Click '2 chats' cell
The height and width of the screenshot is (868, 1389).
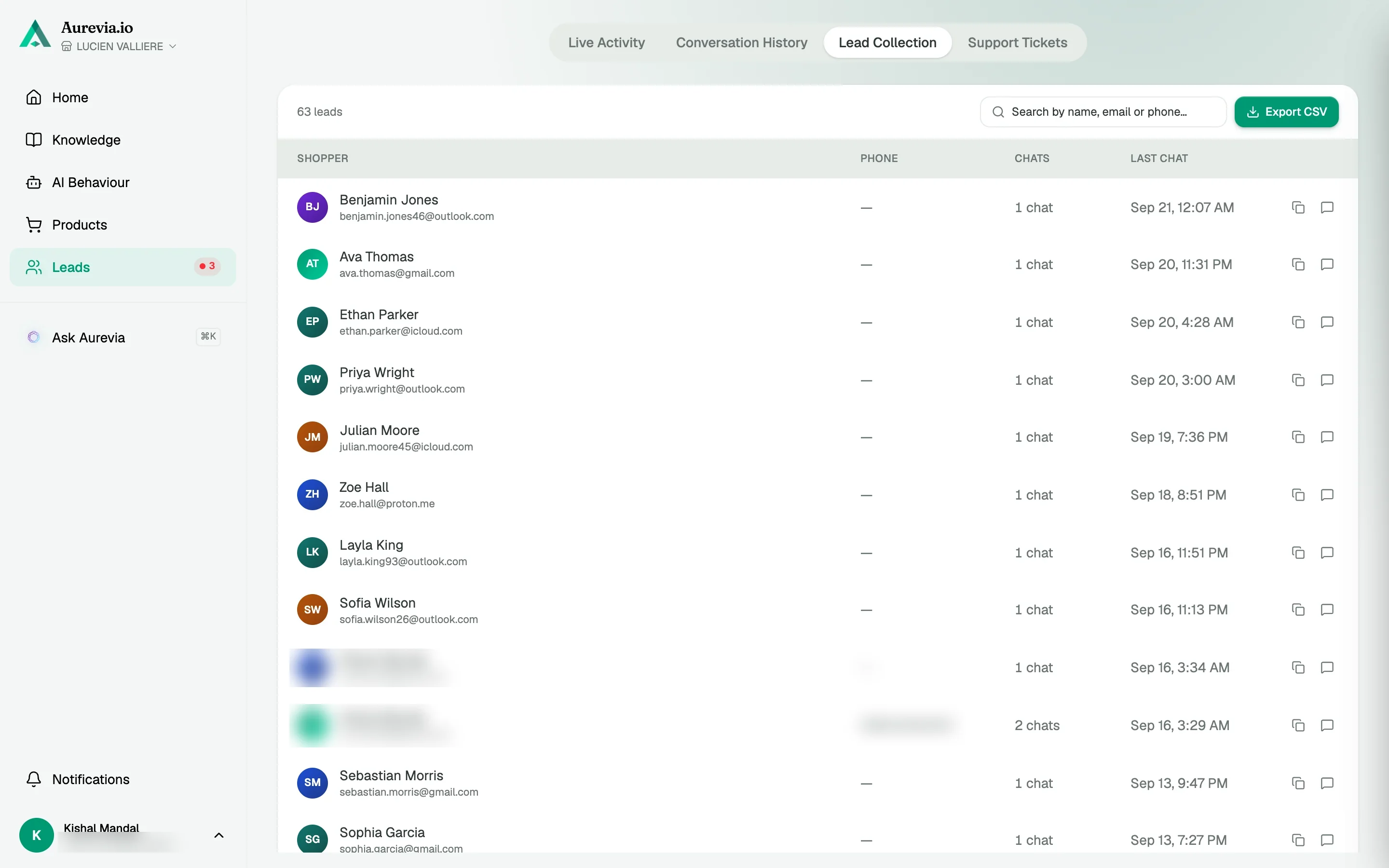pyautogui.click(x=1036, y=726)
